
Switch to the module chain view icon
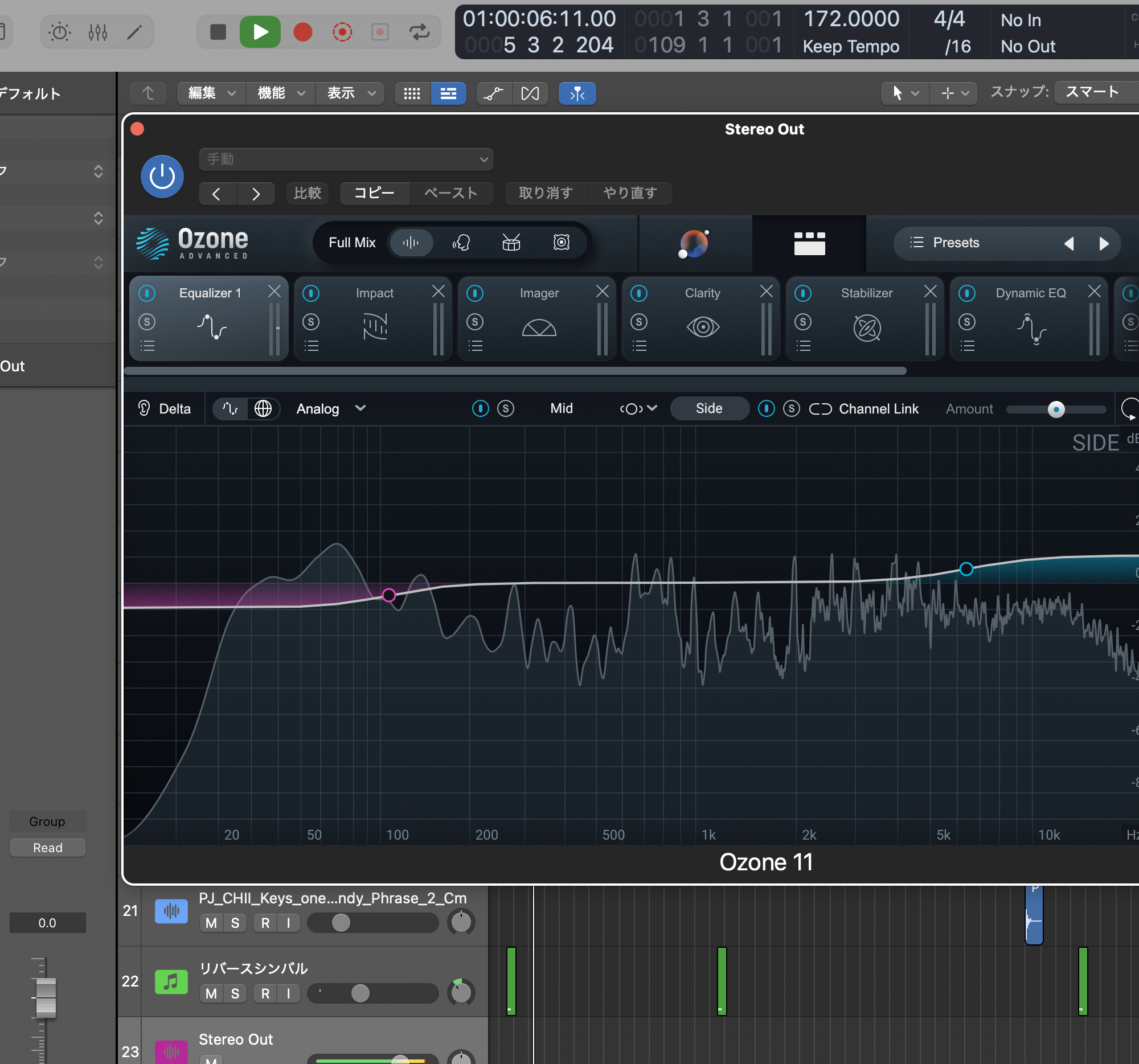point(809,244)
